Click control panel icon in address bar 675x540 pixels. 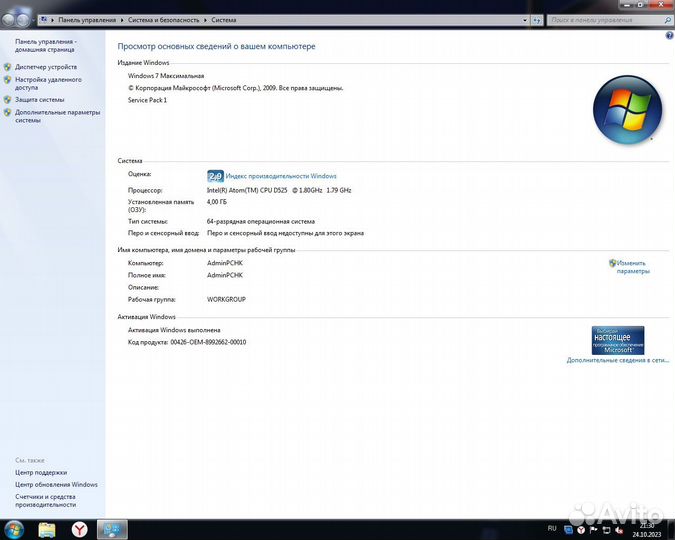coord(44,20)
